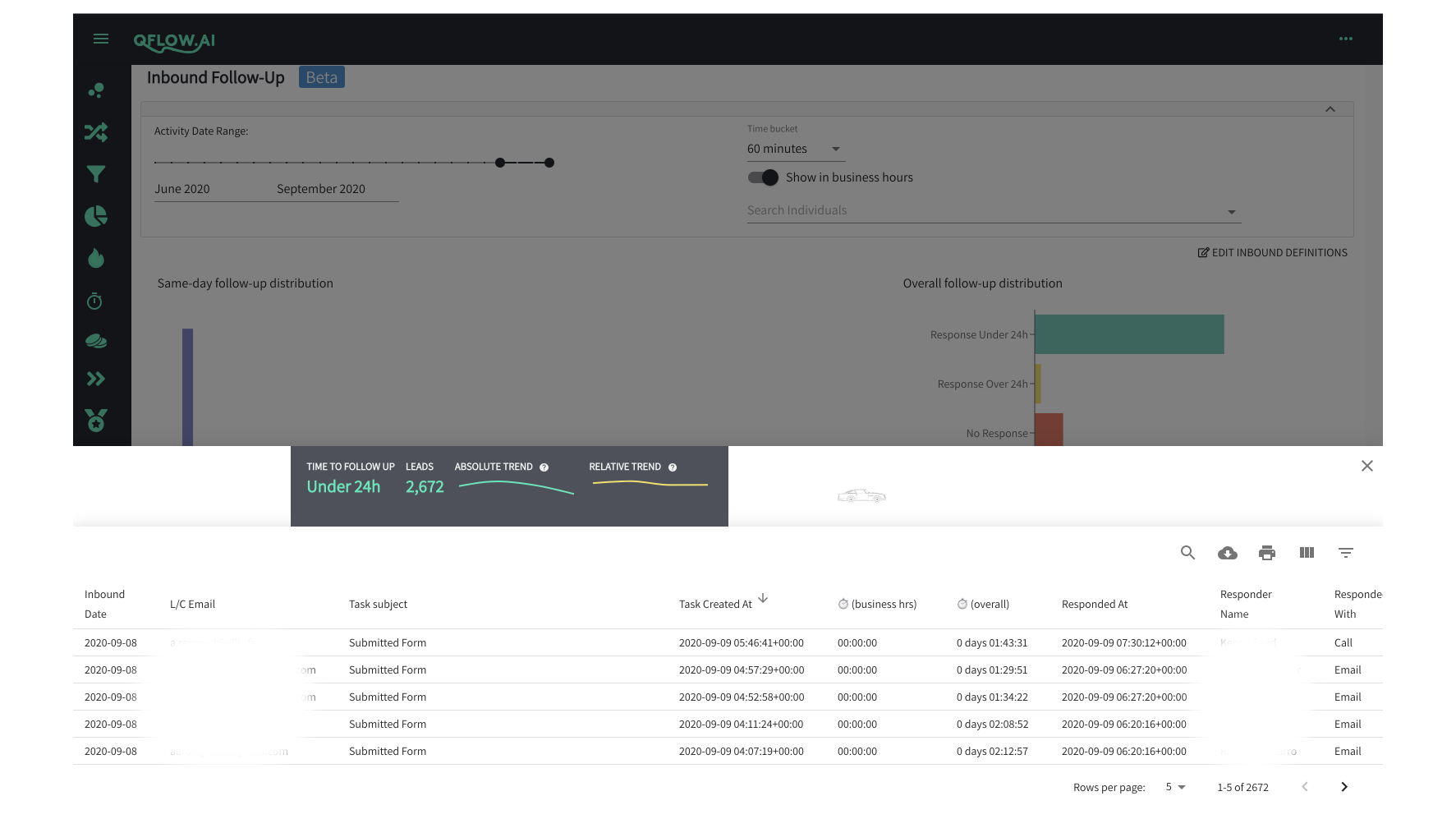Expand the Search Individuals dropdown
Viewport: 1456px width, 819px height.
coord(1231,211)
